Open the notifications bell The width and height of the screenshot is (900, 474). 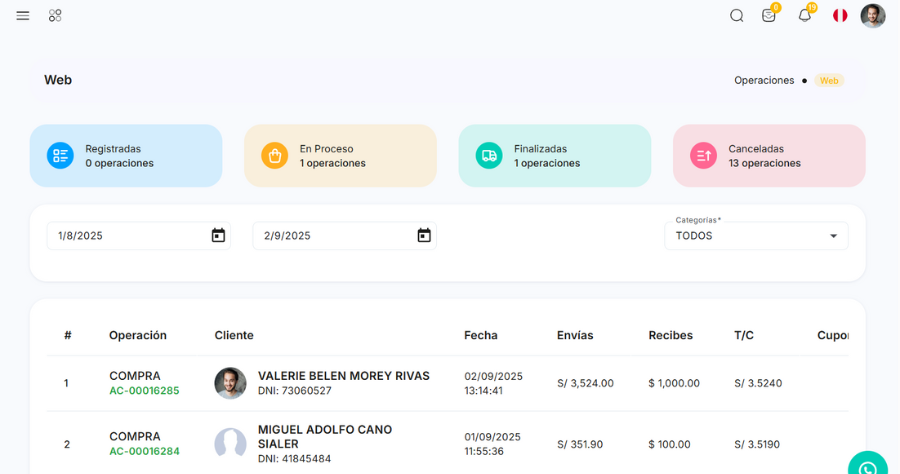804,16
